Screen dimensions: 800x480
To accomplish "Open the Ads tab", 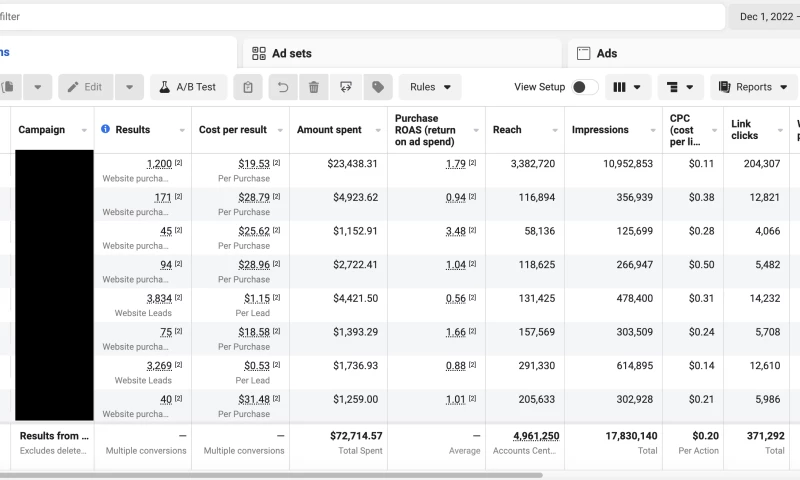I will (684, 53).
